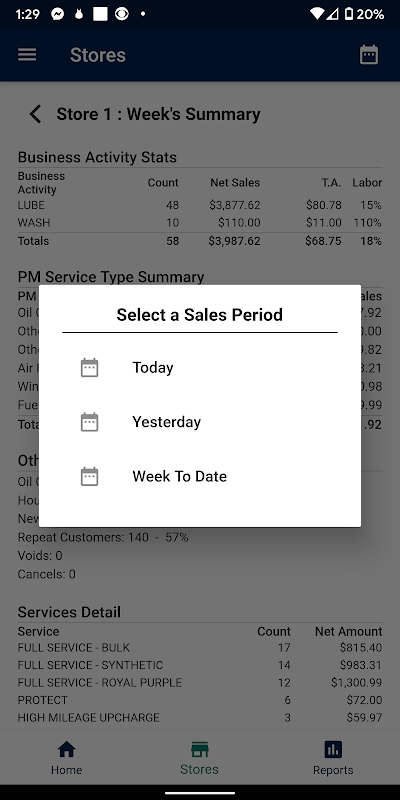The width and height of the screenshot is (400, 800).
Task: Tap the Reports bar chart icon
Action: click(x=333, y=749)
